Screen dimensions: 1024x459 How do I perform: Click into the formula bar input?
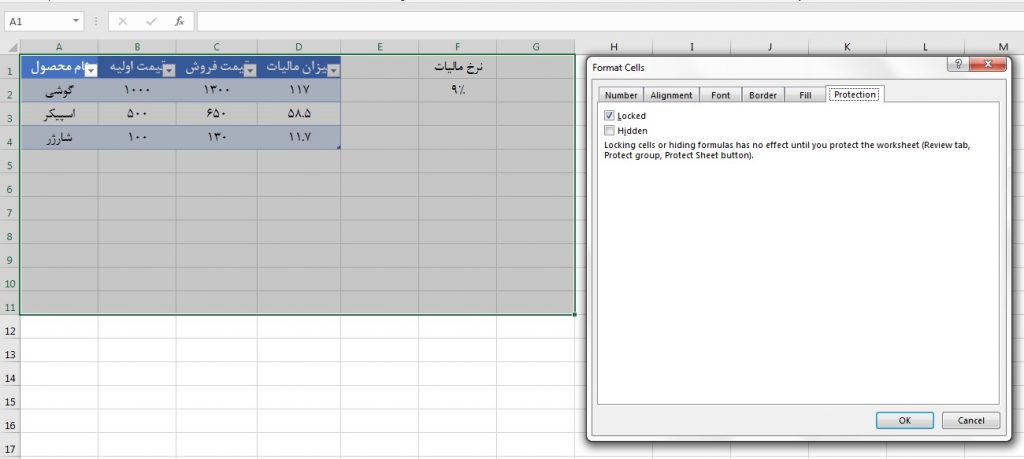[x=609, y=22]
